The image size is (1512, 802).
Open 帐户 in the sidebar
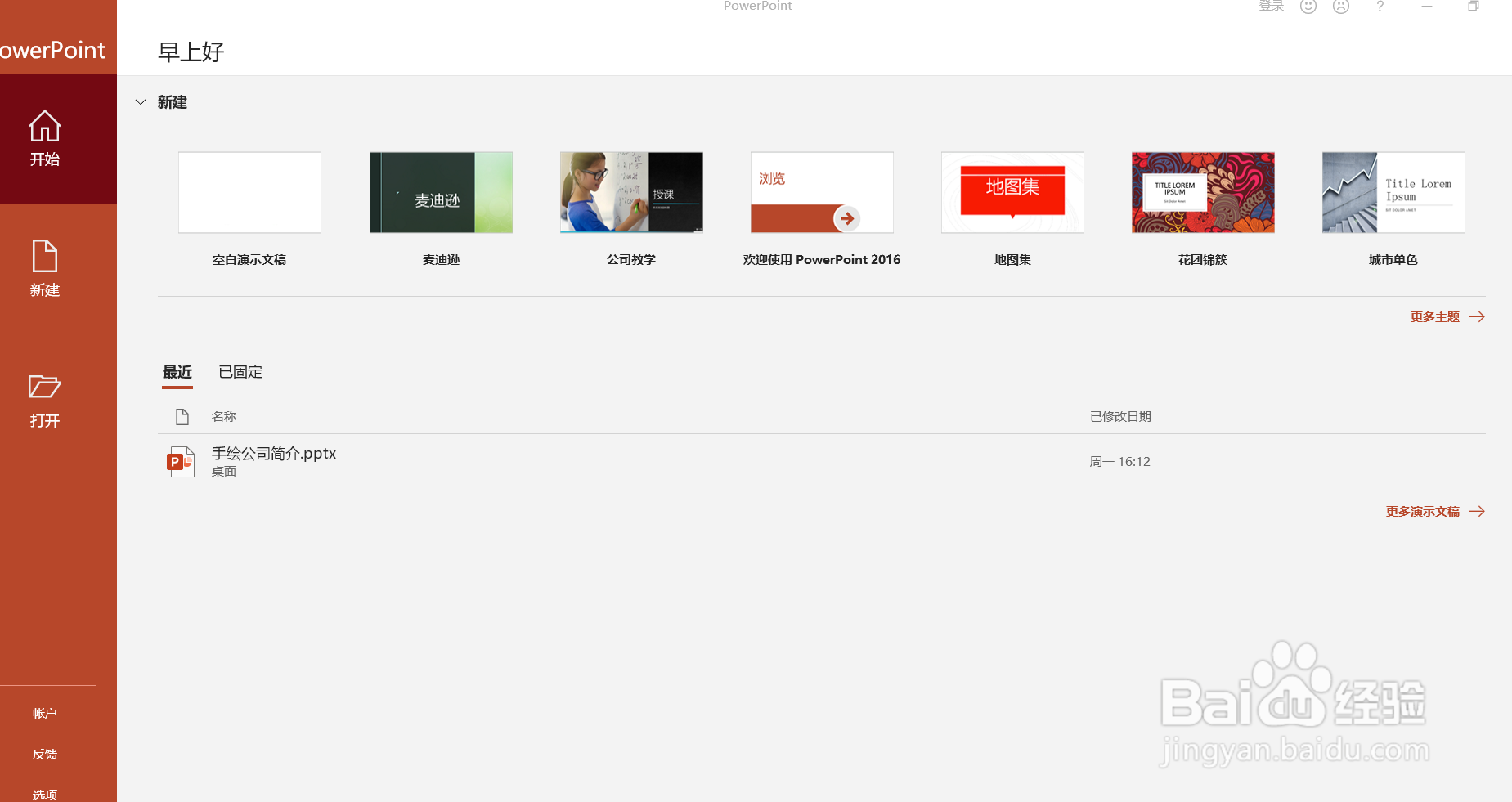[x=45, y=713]
